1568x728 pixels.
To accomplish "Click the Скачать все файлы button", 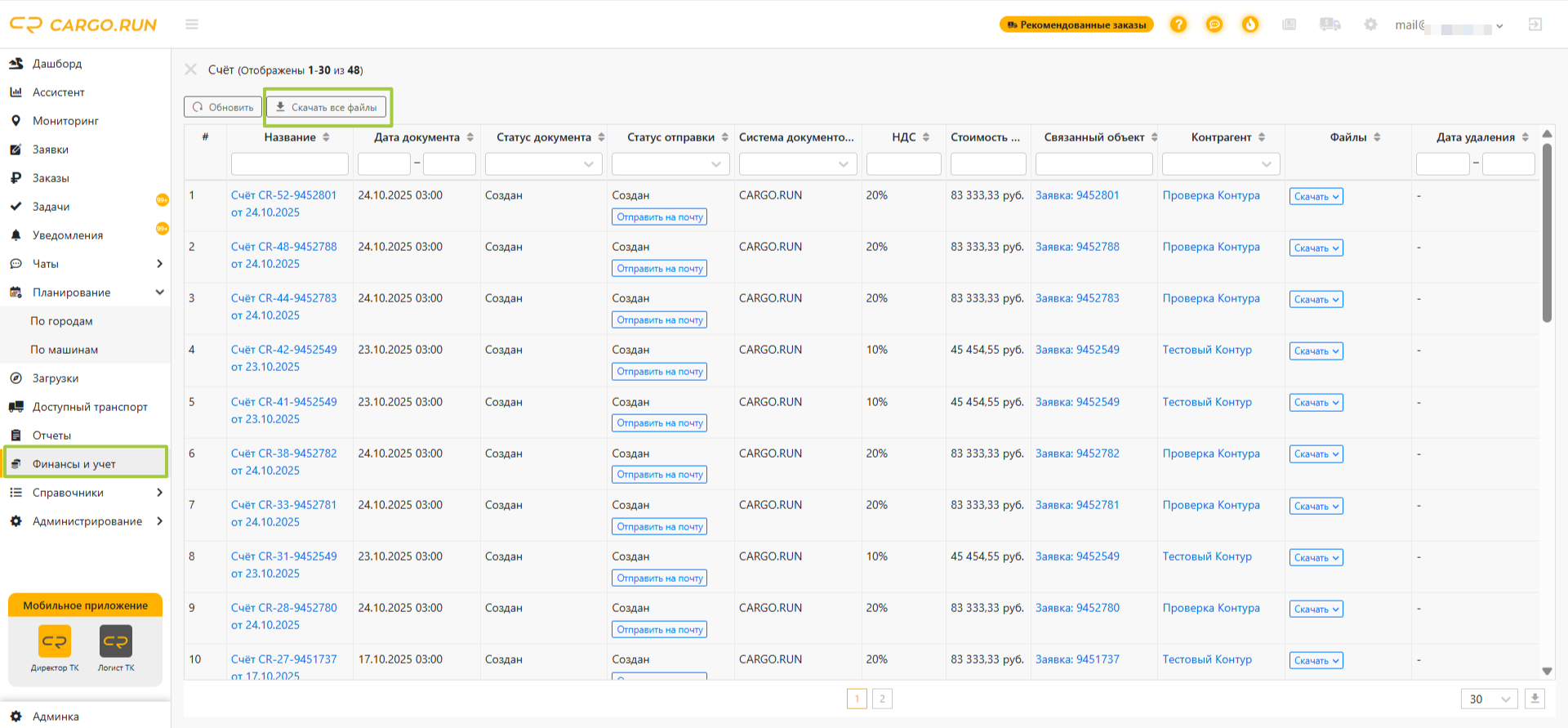I will (327, 107).
